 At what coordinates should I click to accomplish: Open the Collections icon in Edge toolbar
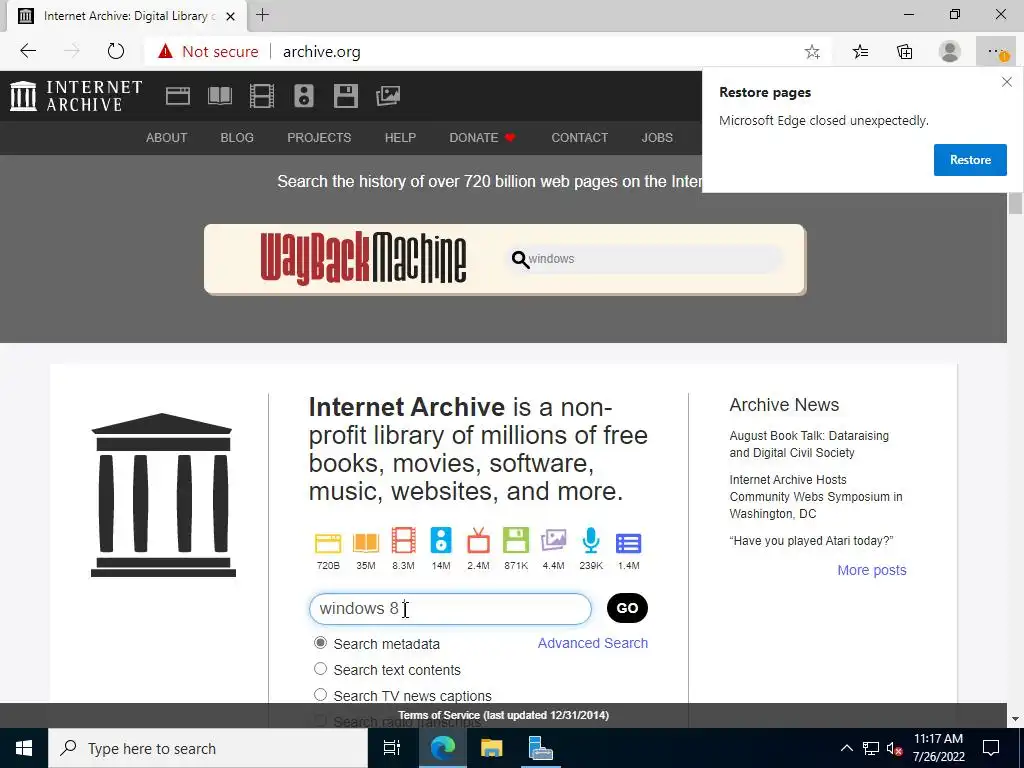pos(904,52)
